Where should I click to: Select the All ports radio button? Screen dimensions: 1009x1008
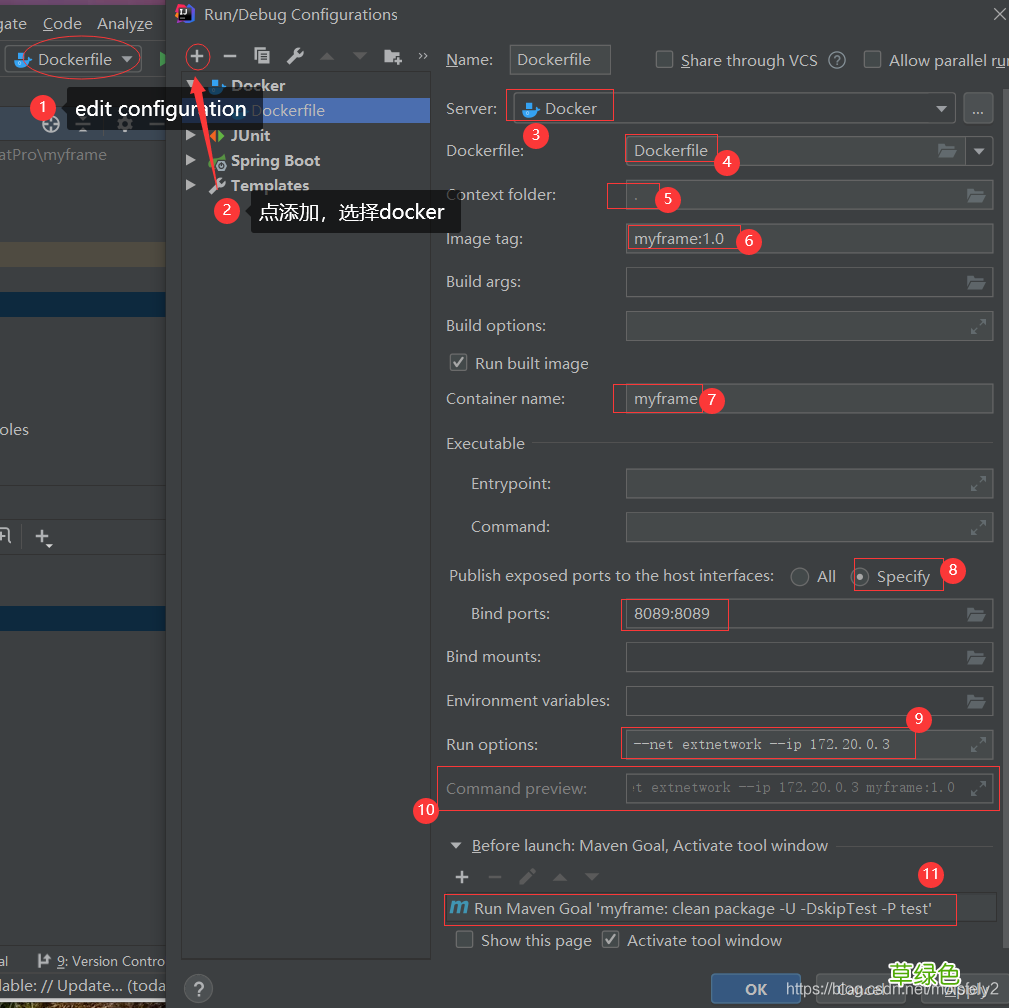800,577
